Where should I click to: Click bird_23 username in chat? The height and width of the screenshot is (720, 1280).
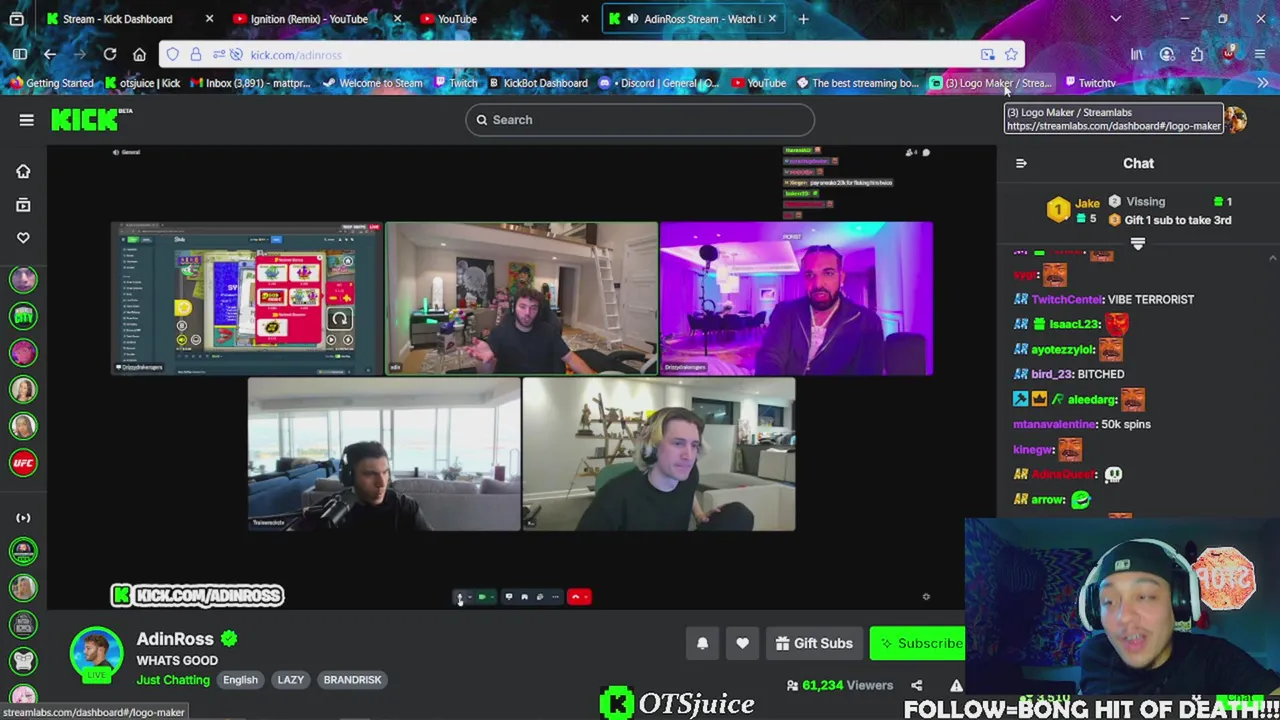coord(1051,374)
